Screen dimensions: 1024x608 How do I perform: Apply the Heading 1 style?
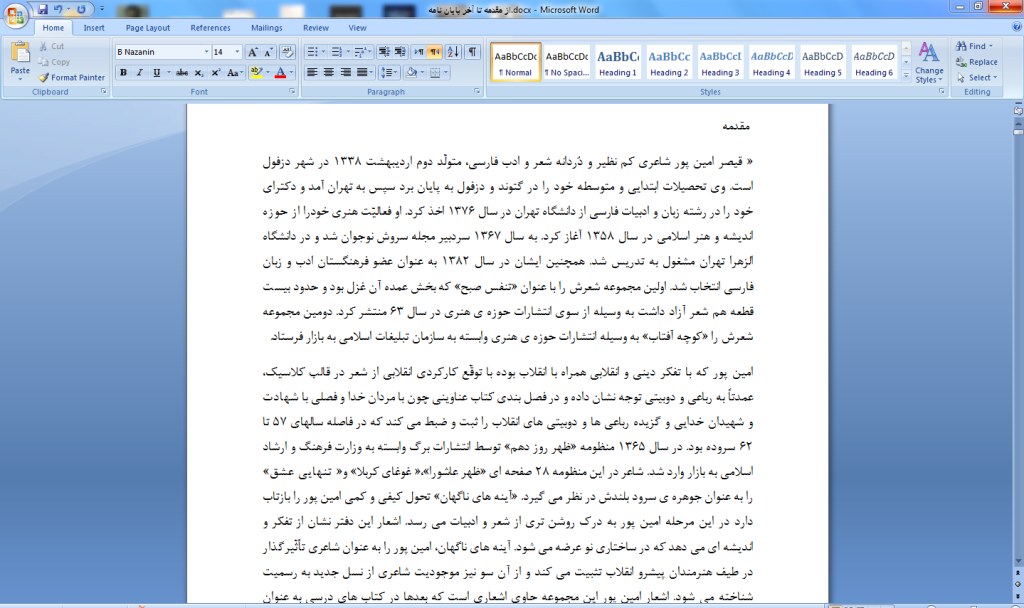(x=618, y=62)
